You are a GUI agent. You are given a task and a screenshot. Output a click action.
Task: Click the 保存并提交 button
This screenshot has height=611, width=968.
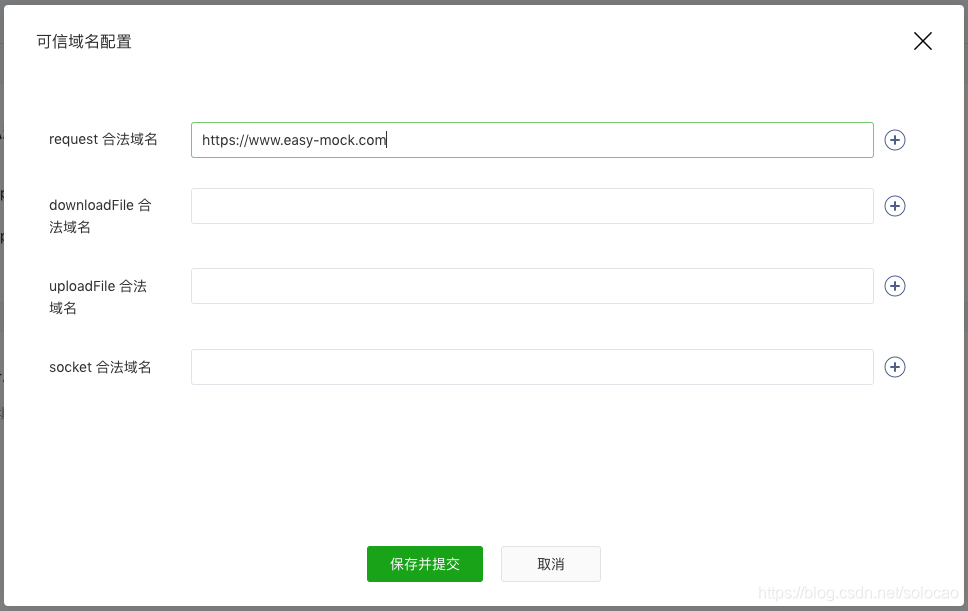[425, 564]
